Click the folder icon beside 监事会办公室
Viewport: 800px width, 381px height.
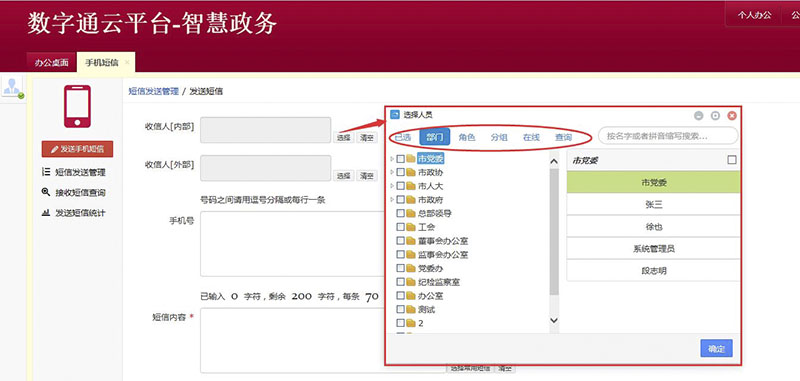point(411,255)
